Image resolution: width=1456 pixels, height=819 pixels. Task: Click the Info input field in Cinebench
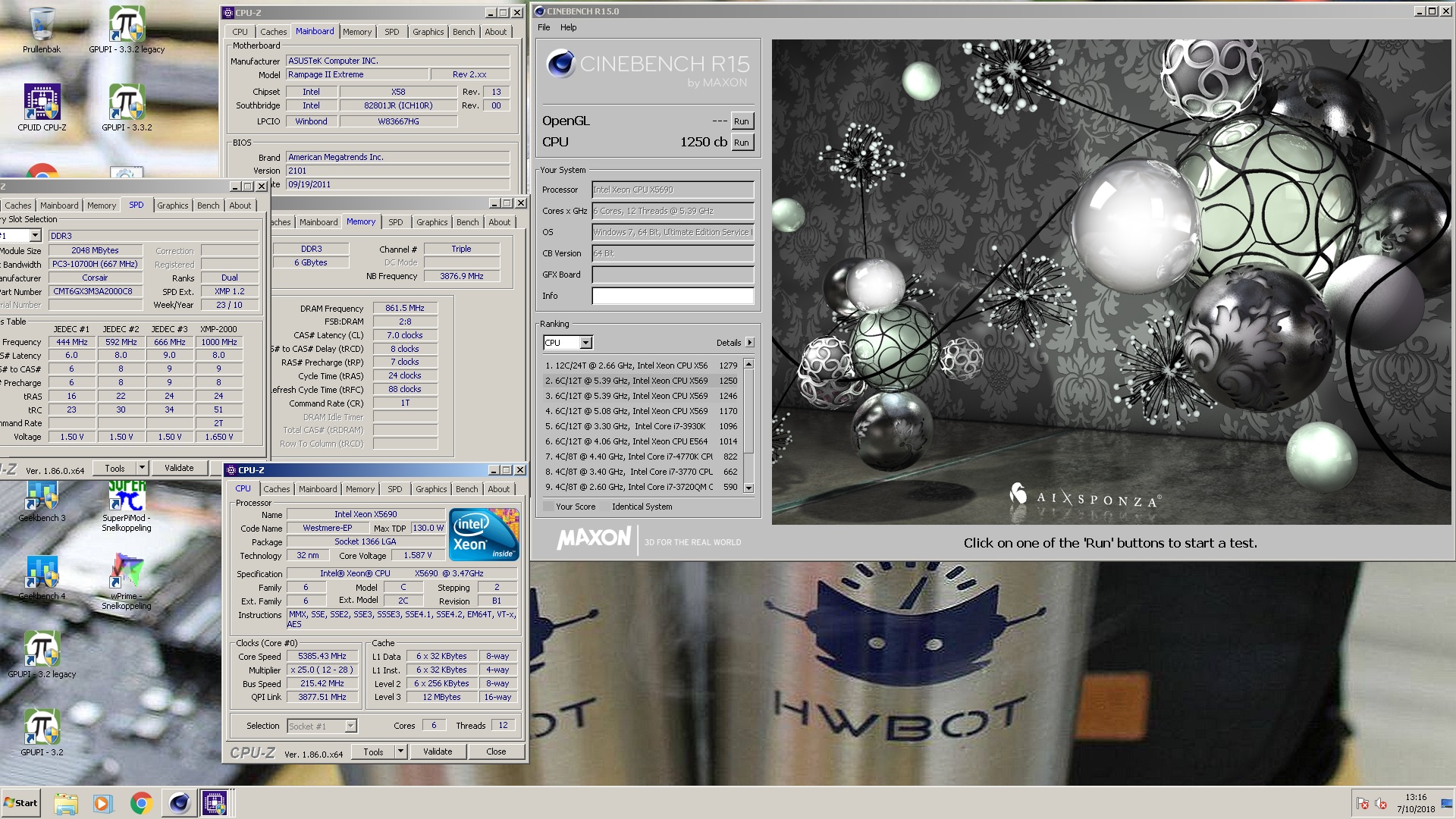coord(673,296)
